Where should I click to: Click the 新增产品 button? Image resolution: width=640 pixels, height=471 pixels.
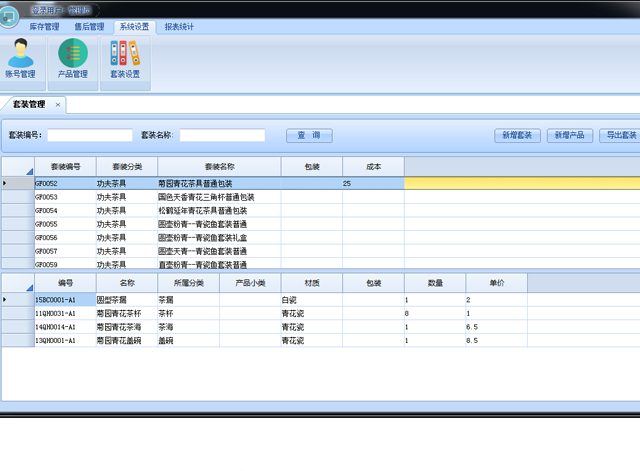[570, 135]
